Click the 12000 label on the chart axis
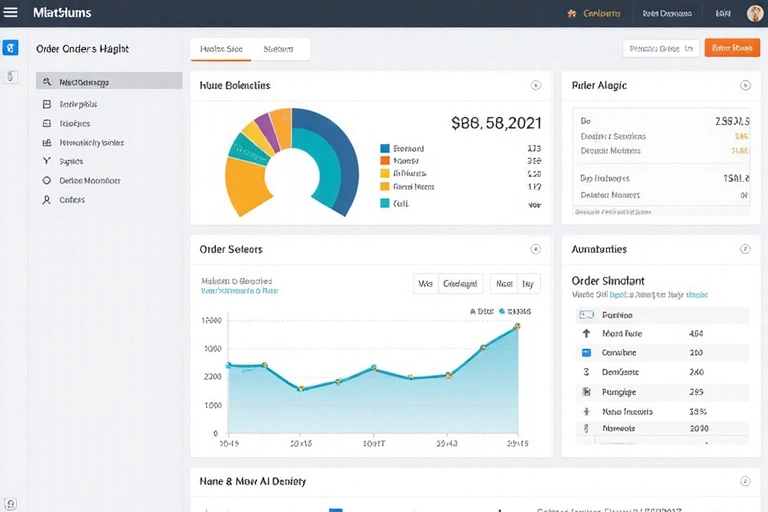Image resolution: width=768 pixels, height=512 pixels. click(x=212, y=320)
